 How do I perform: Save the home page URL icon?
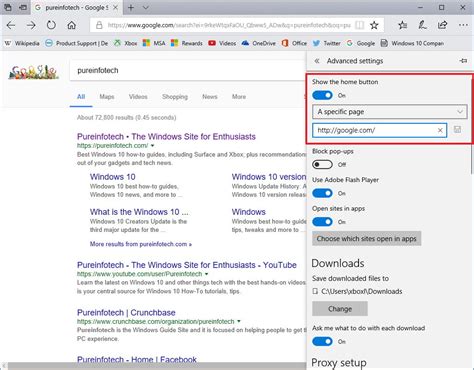[458, 130]
